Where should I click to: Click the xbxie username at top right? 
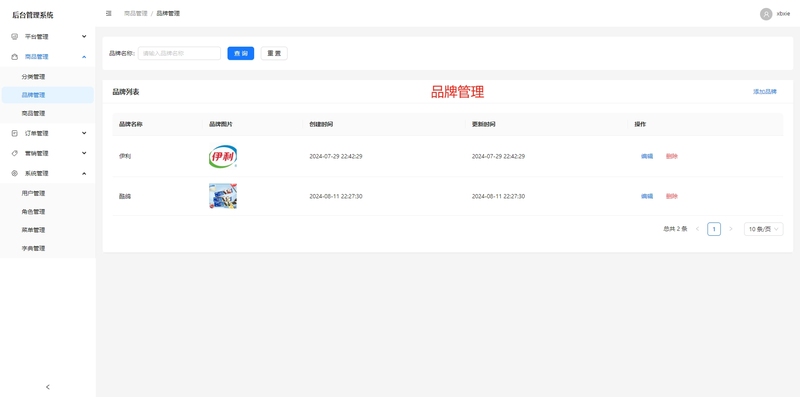783,14
